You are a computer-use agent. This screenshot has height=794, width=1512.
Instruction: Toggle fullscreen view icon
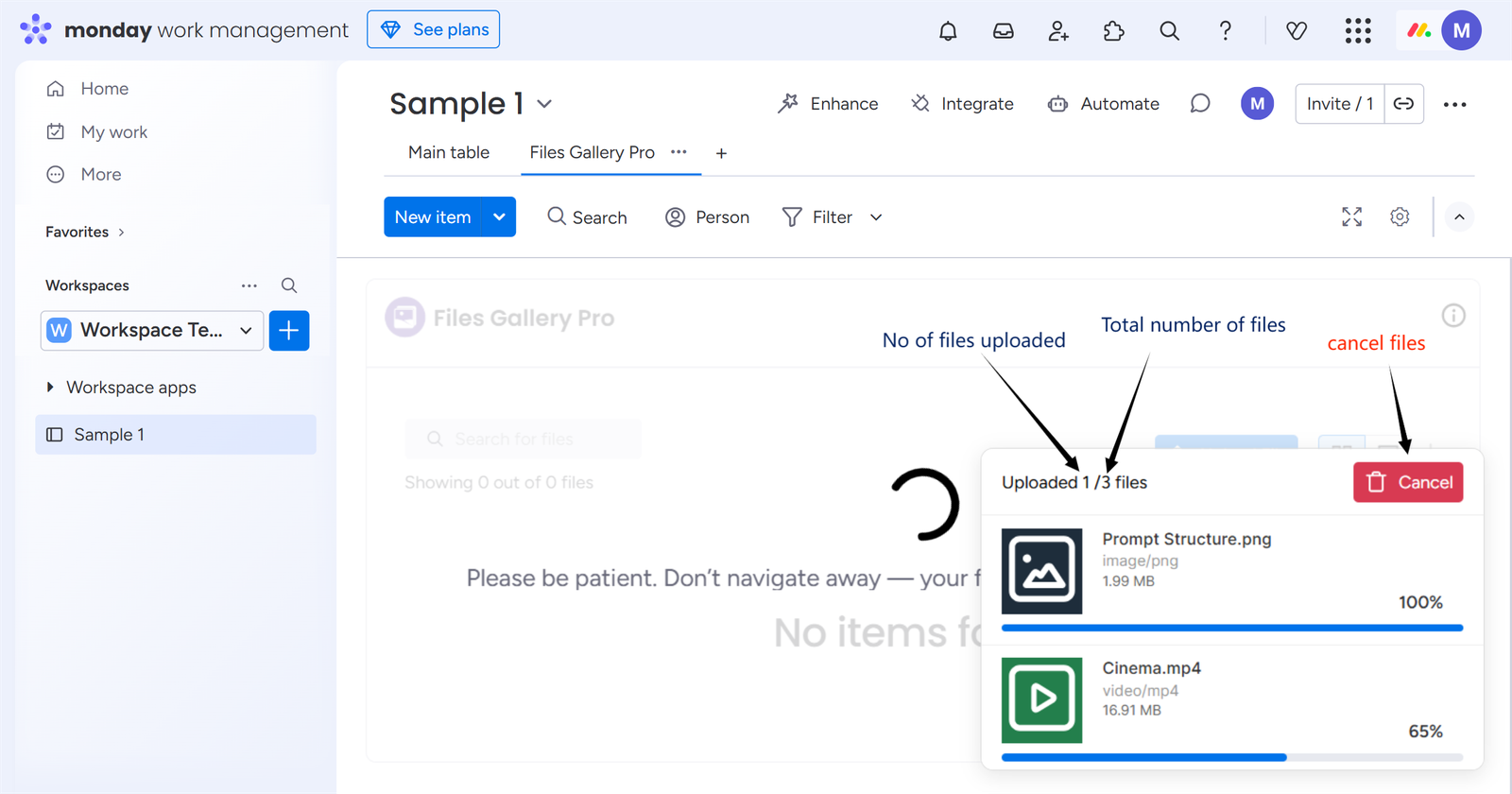pos(1352,217)
